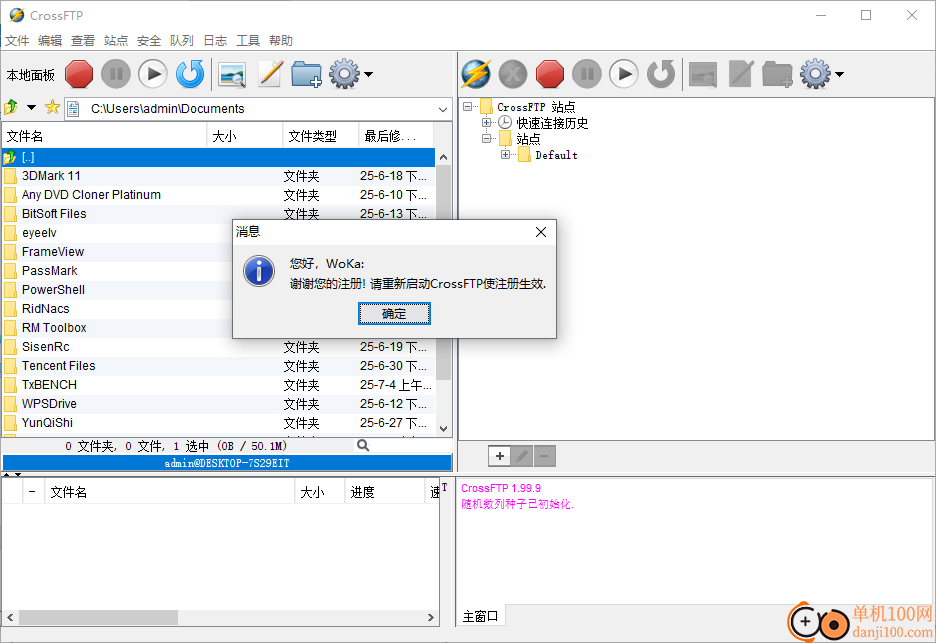Open dropdown arrow beside remote gear

pyautogui.click(x=840, y=75)
